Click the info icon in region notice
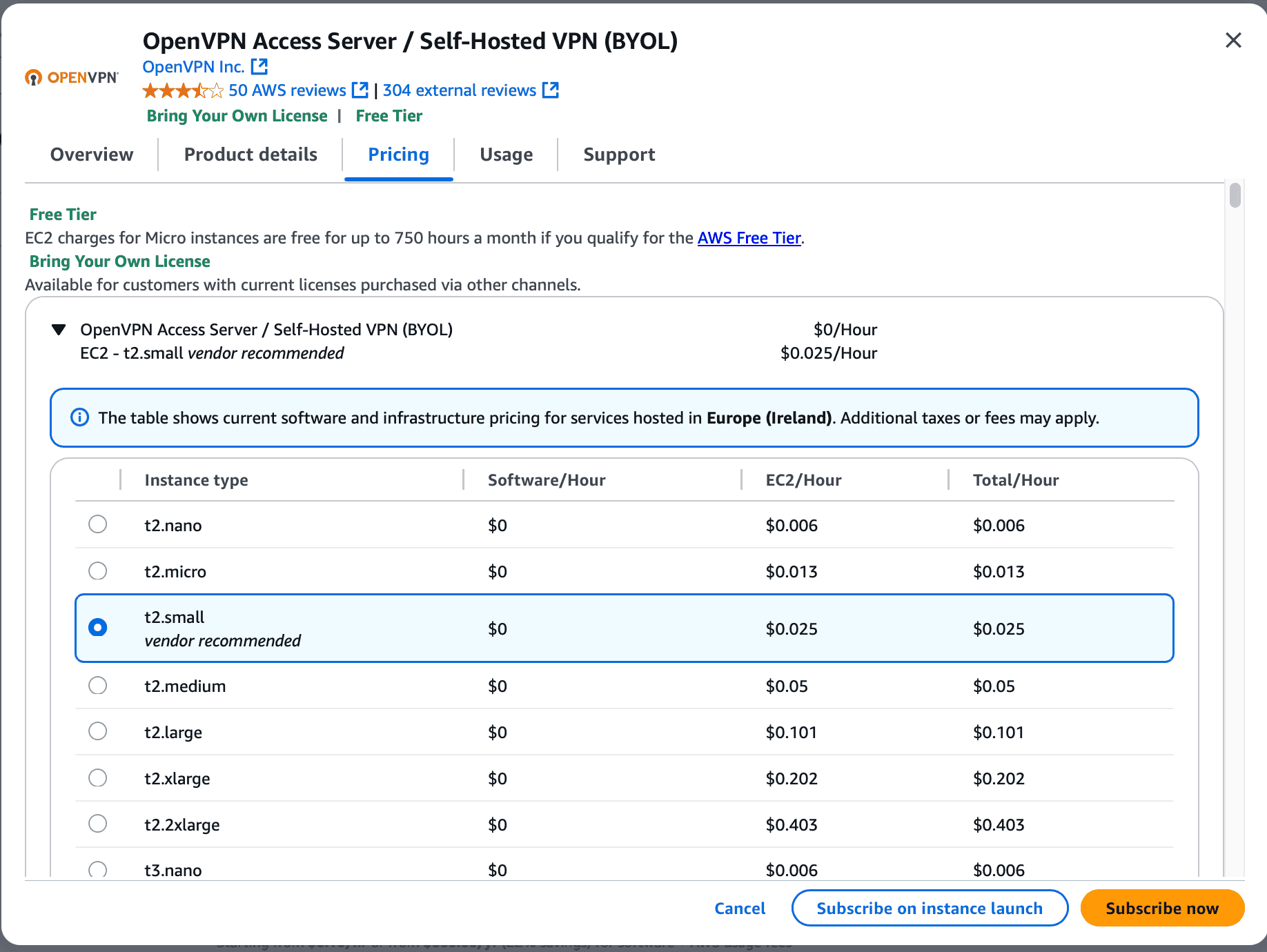The height and width of the screenshot is (952, 1267). click(80, 418)
